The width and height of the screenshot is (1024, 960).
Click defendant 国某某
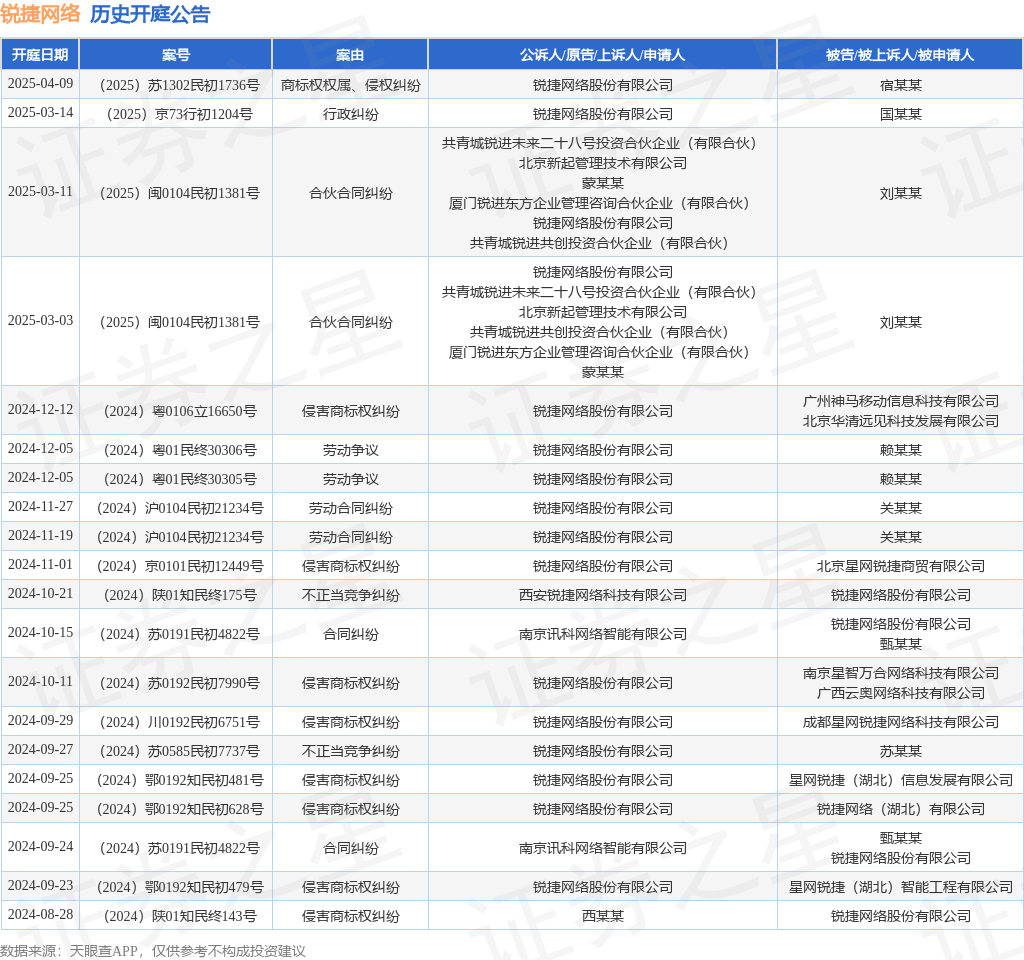tap(901, 114)
